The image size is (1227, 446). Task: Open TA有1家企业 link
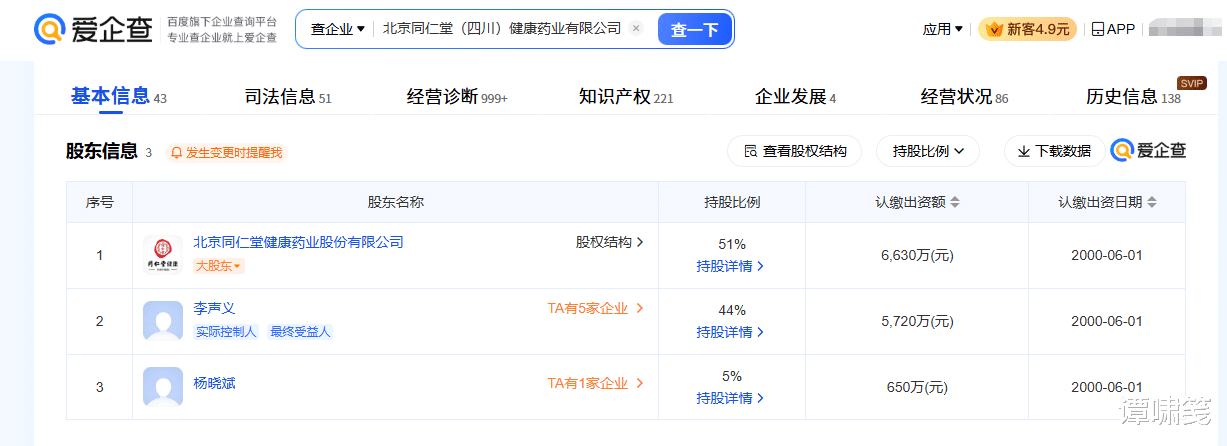pyautogui.click(x=595, y=383)
